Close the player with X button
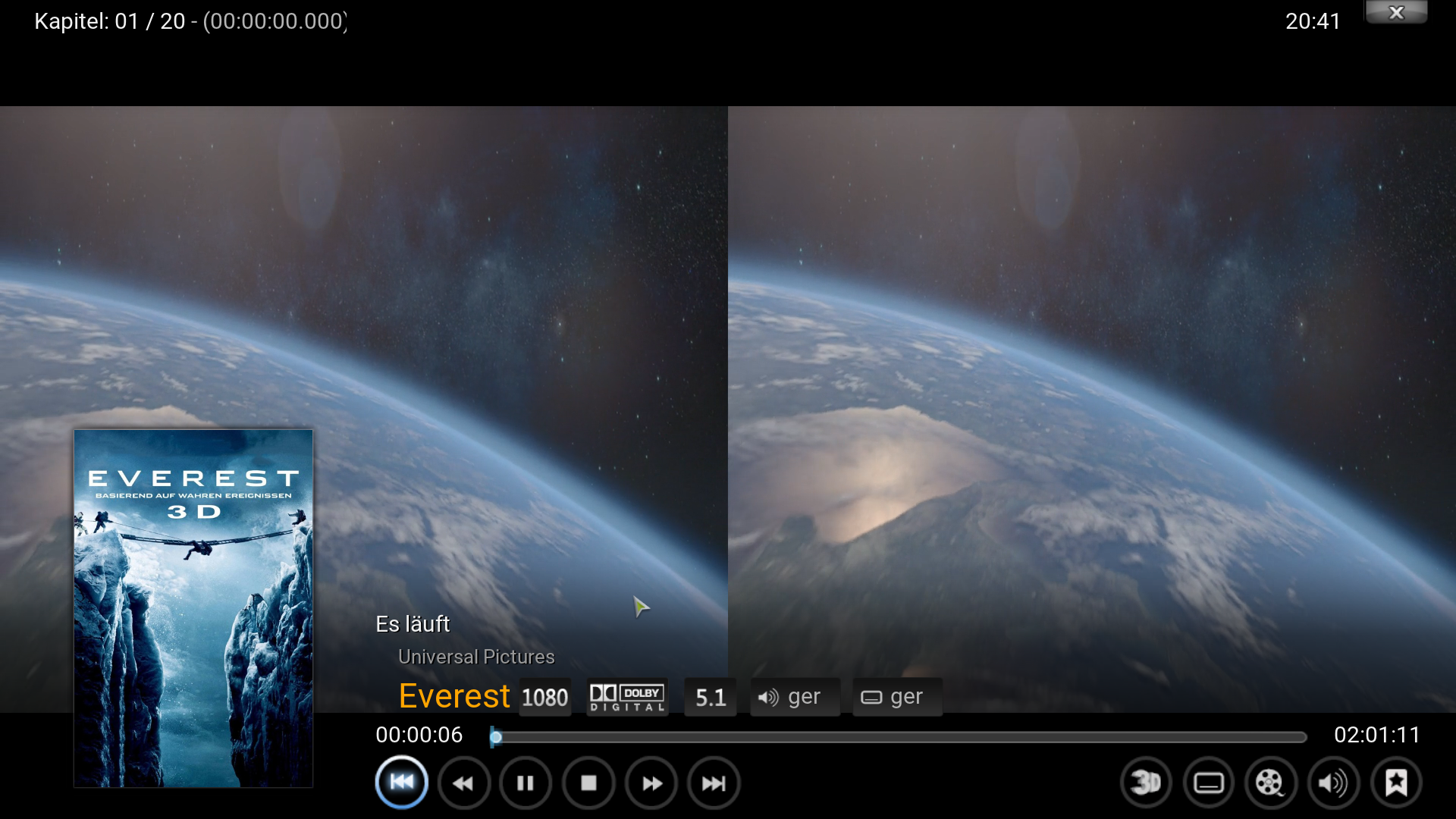1456x819 pixels. 1396,12
